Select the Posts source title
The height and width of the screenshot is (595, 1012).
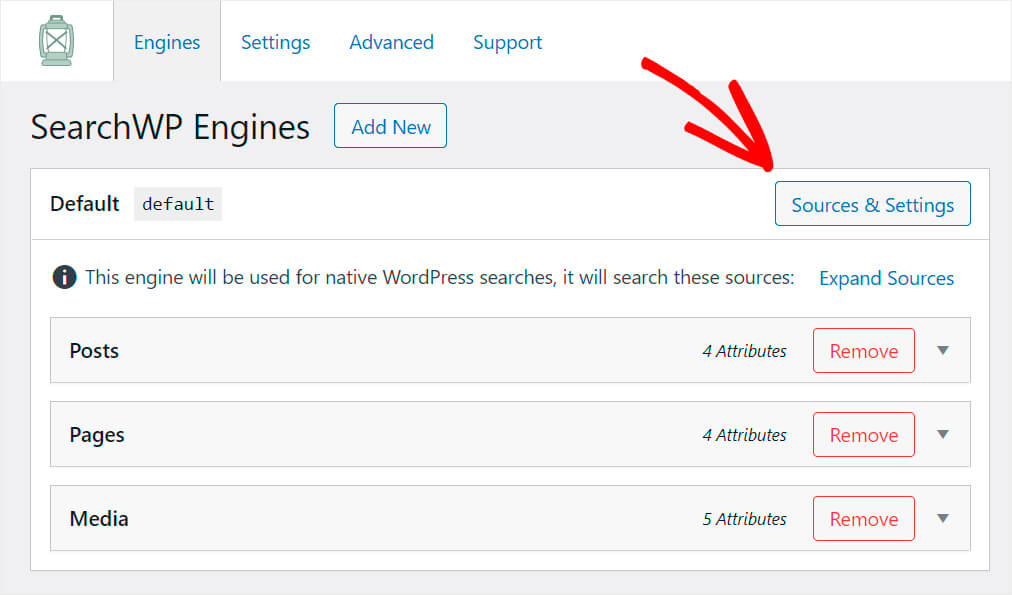pyautogui.click(x=94, y=350)
